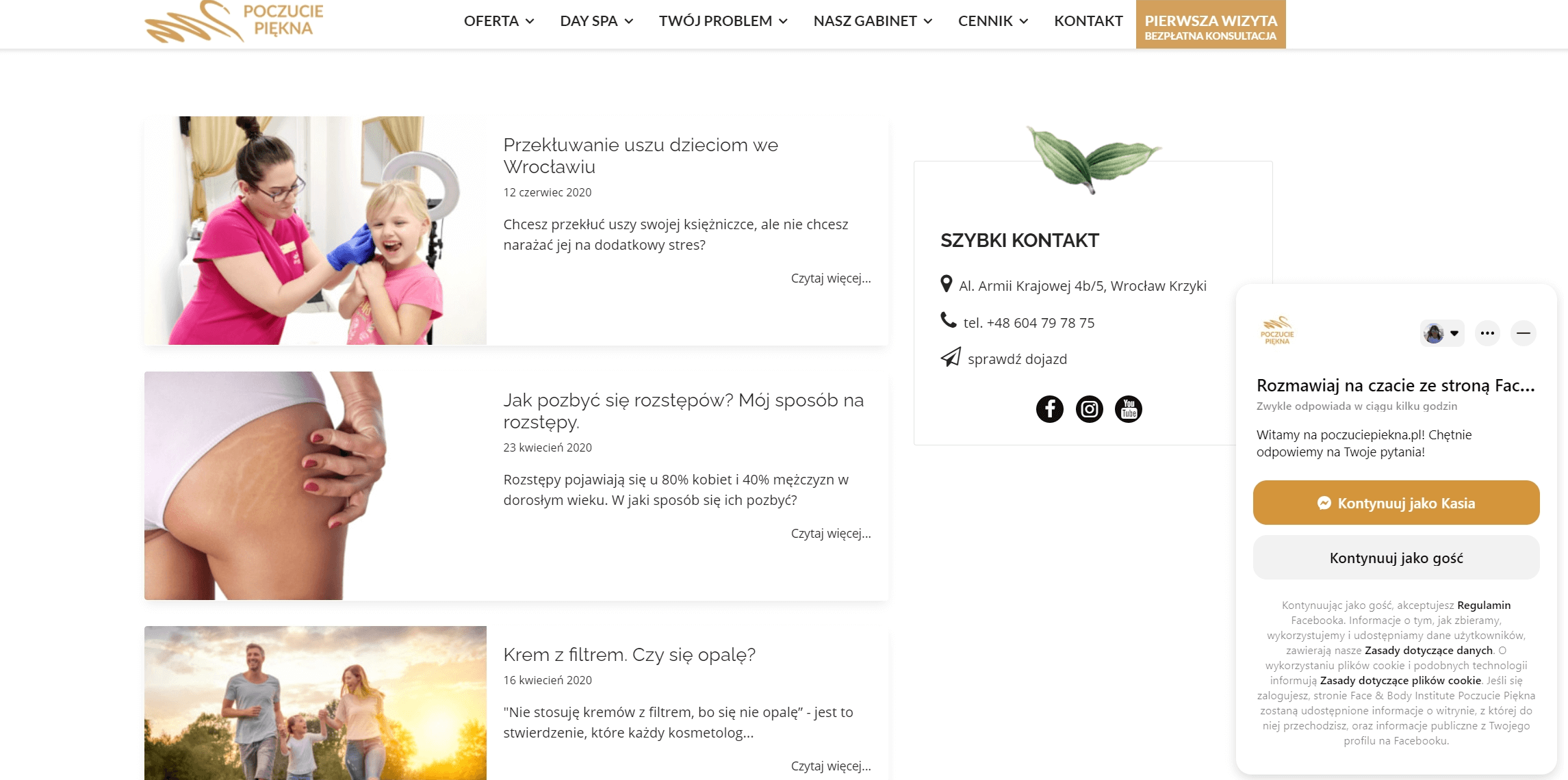Expand the OFERTA dropdown menu
Screen dimensions: 1568x780
click(x=499, y=21)
